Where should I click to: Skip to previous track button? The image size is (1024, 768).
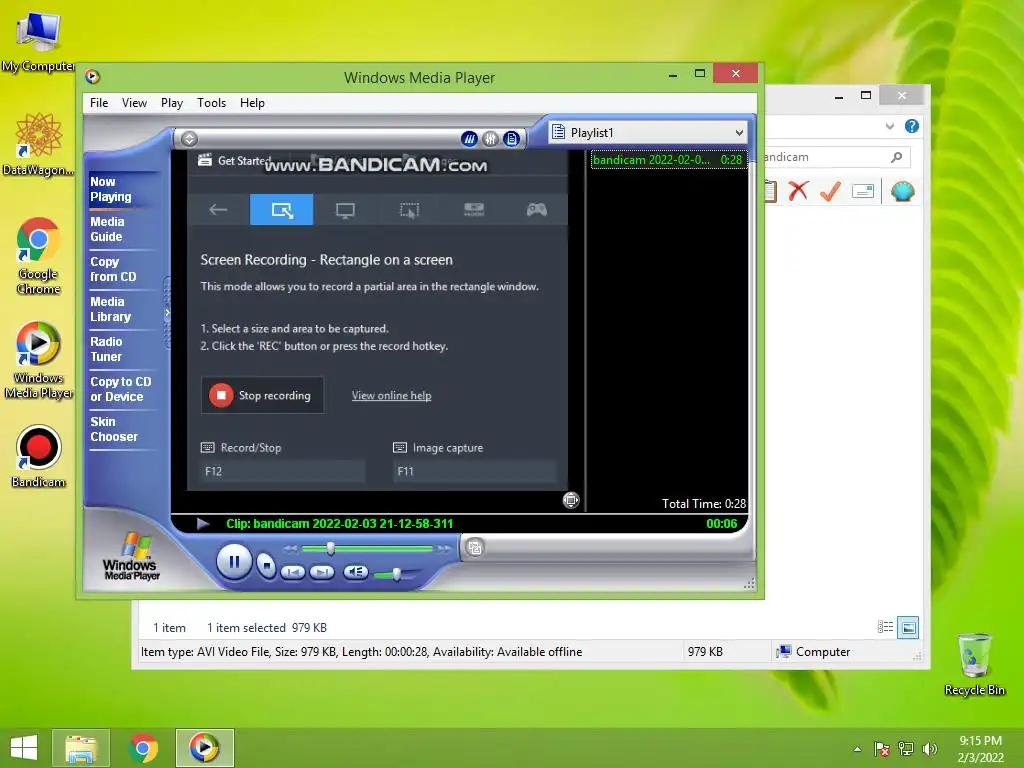pos(293,573)
